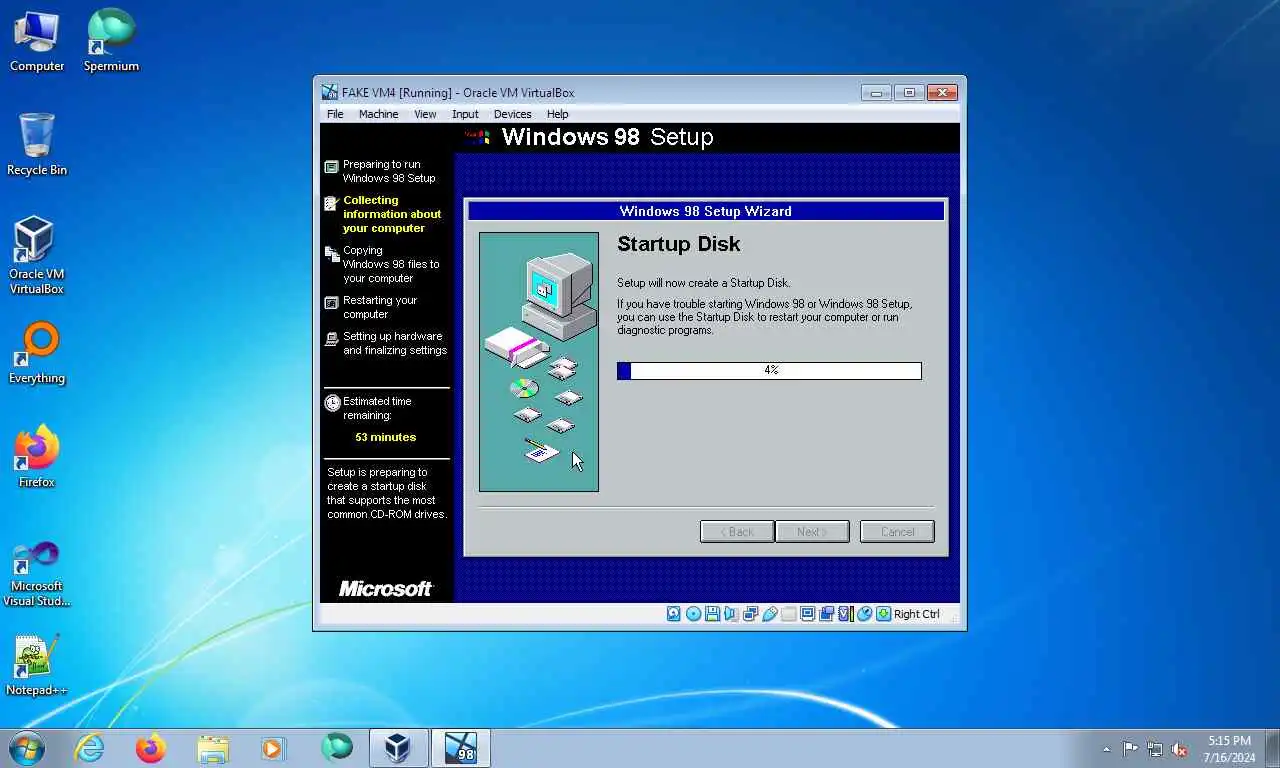The width and height of the screenshot is (1280, 768).
Task: Click "Copying Windows 98 files to your computer" step
Action: click(391, 264)
